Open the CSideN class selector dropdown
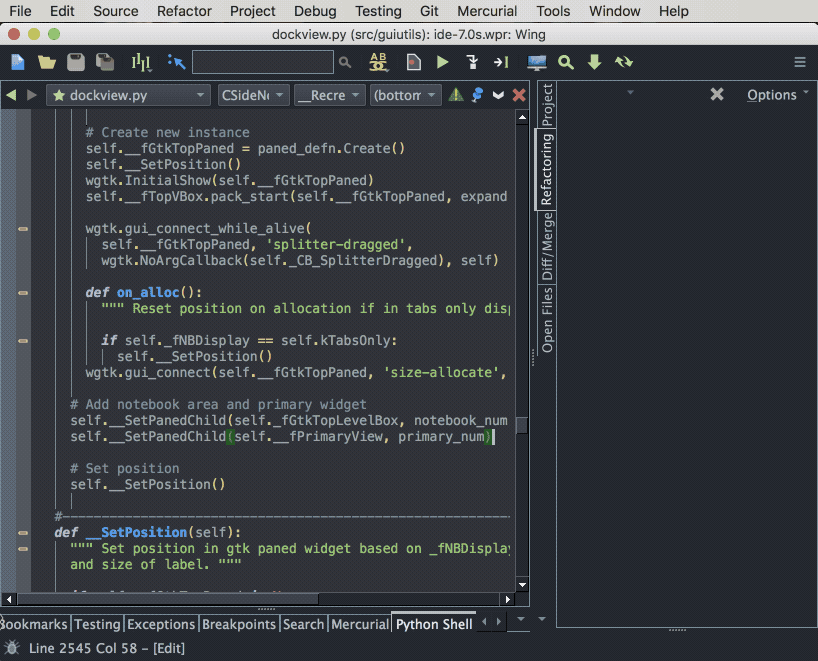 point(254,95)
